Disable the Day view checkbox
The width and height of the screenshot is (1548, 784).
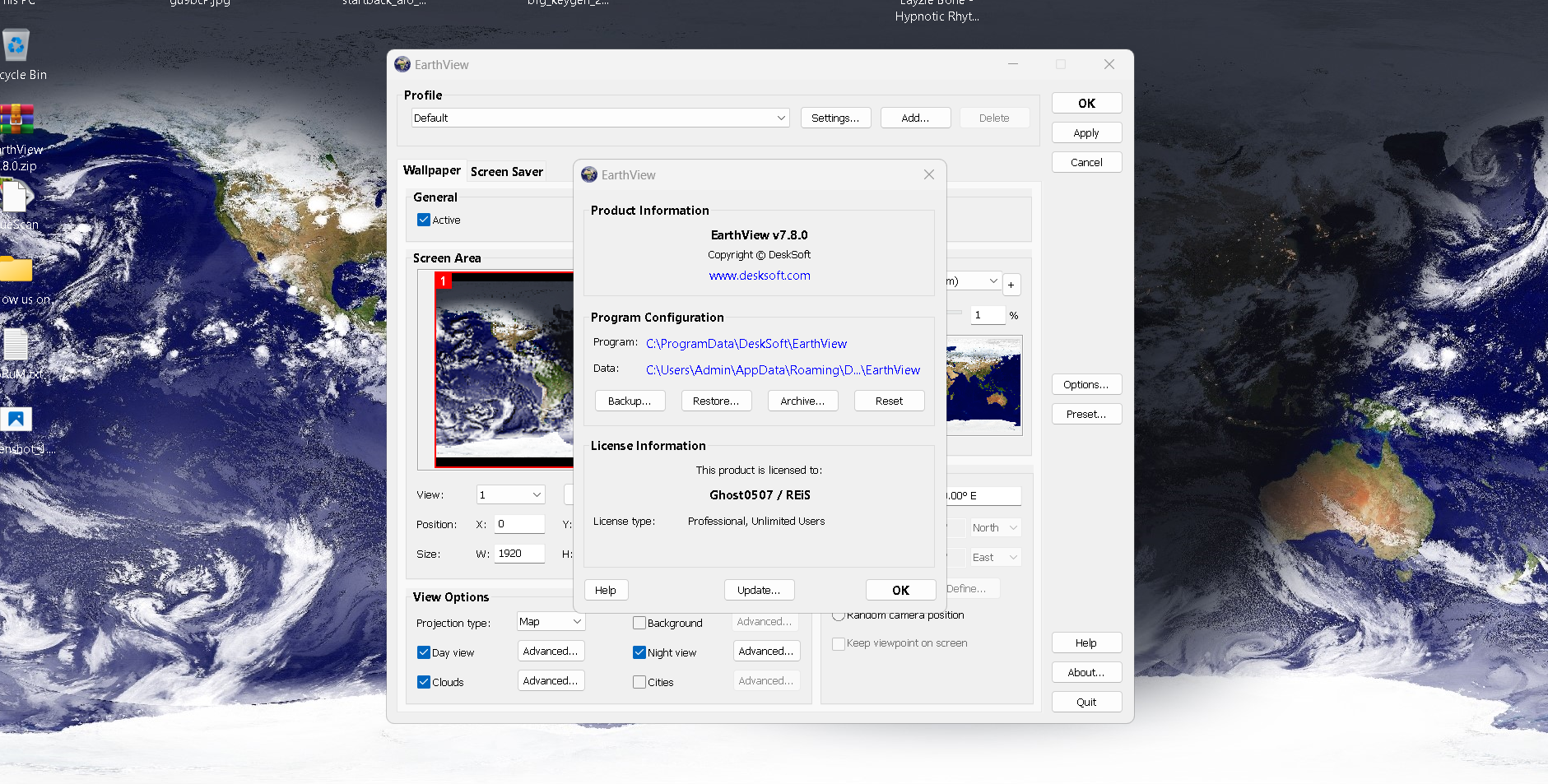424,652
